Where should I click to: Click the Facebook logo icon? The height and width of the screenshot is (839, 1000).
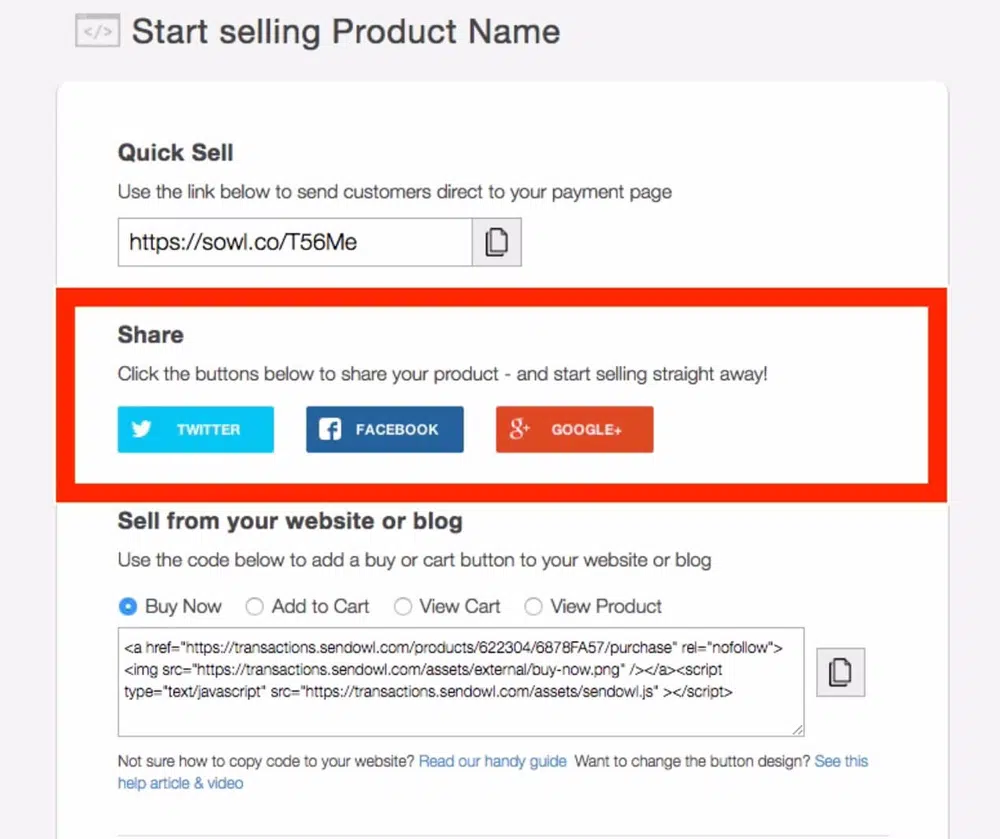[330, 429]
